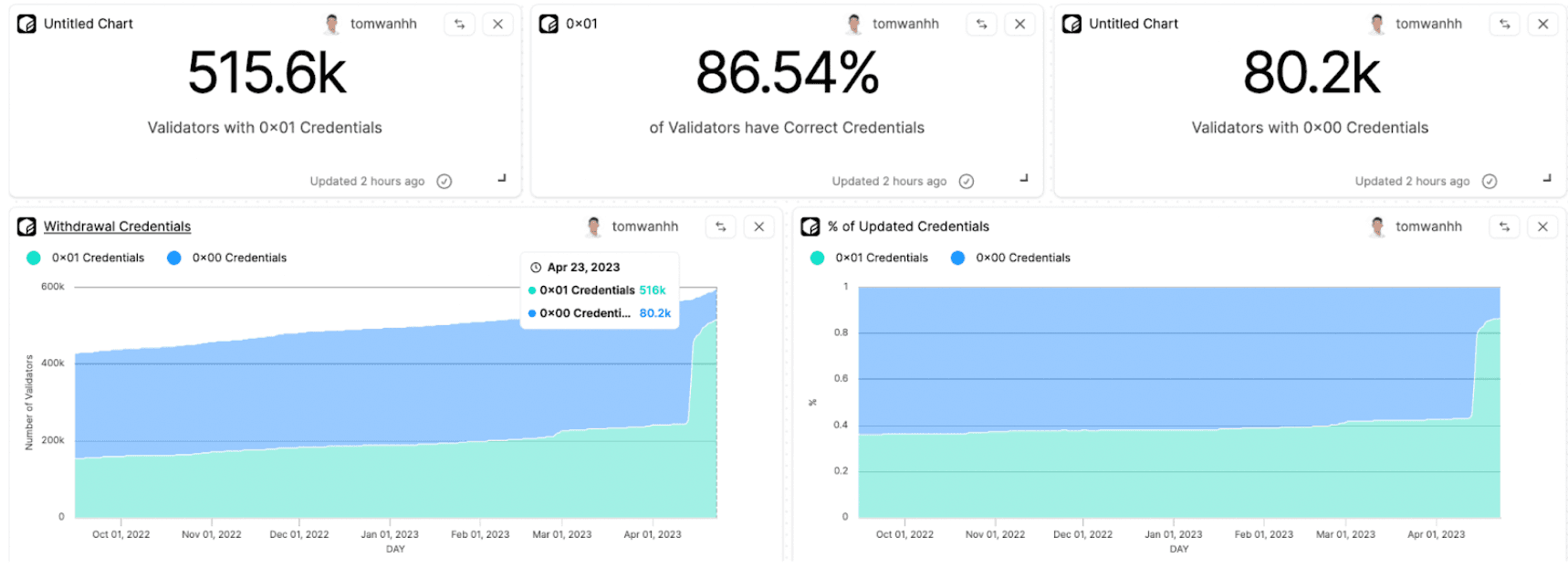Expand 80.2k card using corner resize handle
1568x579 pixels.
click(x=1547, y=179)
